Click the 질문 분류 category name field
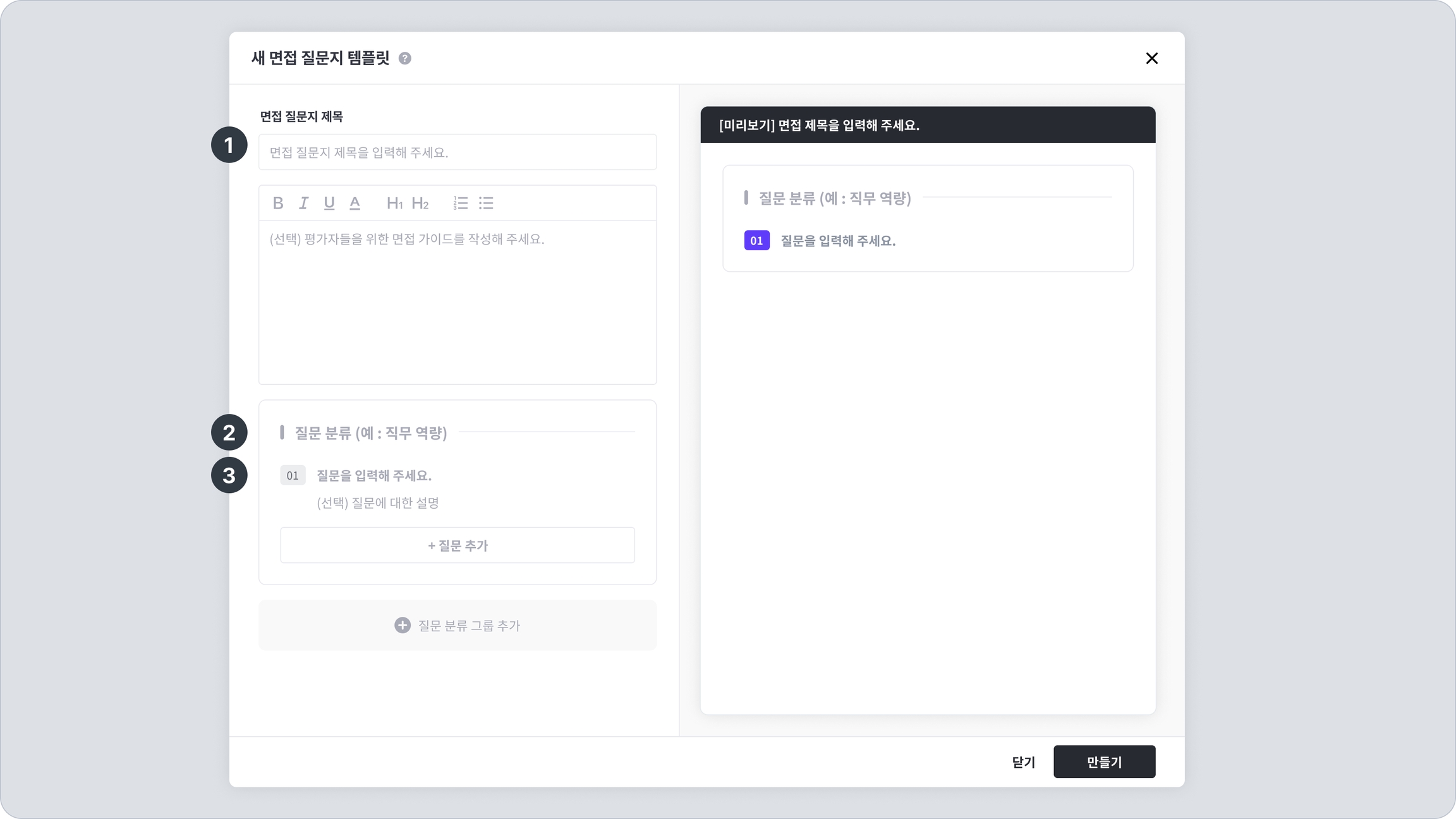 (371, 433)
